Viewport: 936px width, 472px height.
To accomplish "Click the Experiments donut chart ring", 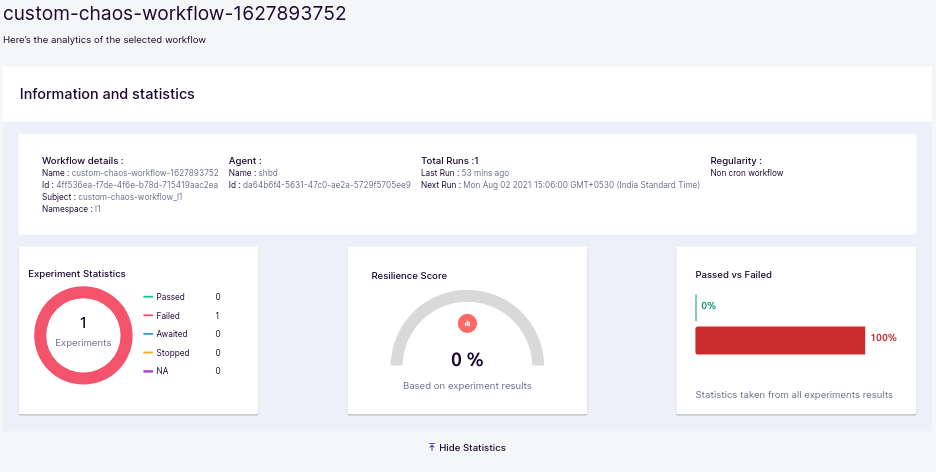I will pos(43,335).
